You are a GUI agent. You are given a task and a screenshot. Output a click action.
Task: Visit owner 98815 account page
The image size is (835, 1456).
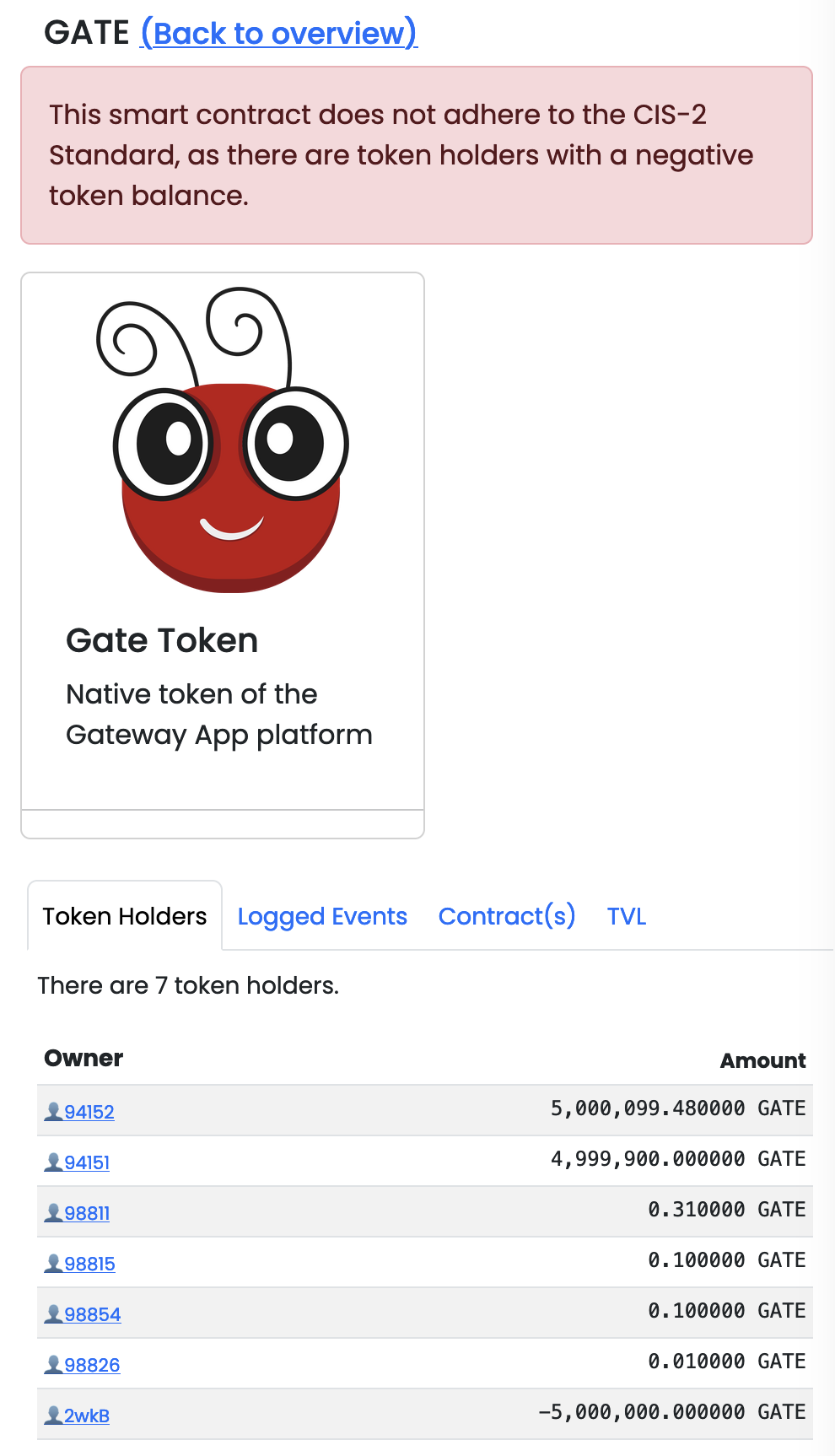[x=89, y=1264]
